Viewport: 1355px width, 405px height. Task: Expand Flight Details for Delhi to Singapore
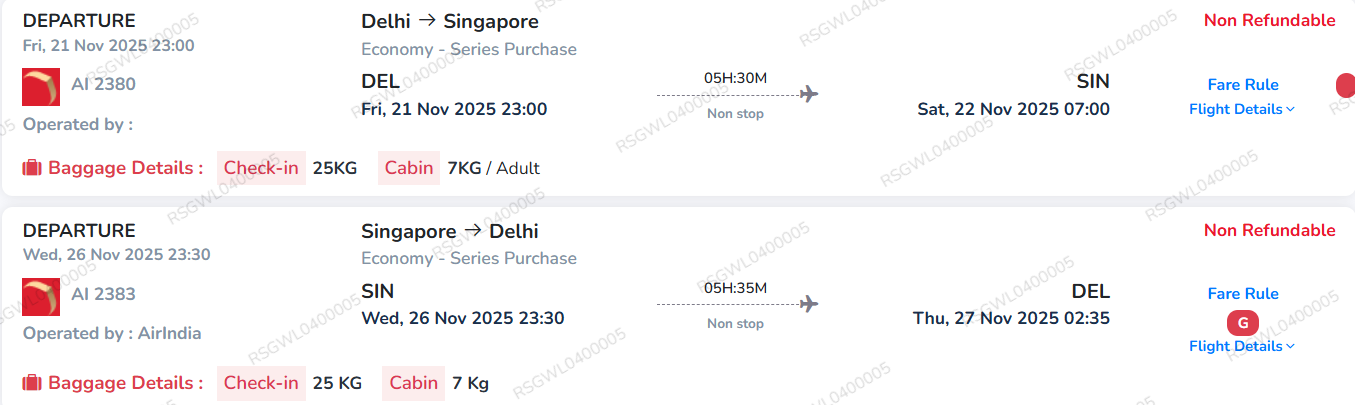pyautogui.click(x=1241, y=110)
